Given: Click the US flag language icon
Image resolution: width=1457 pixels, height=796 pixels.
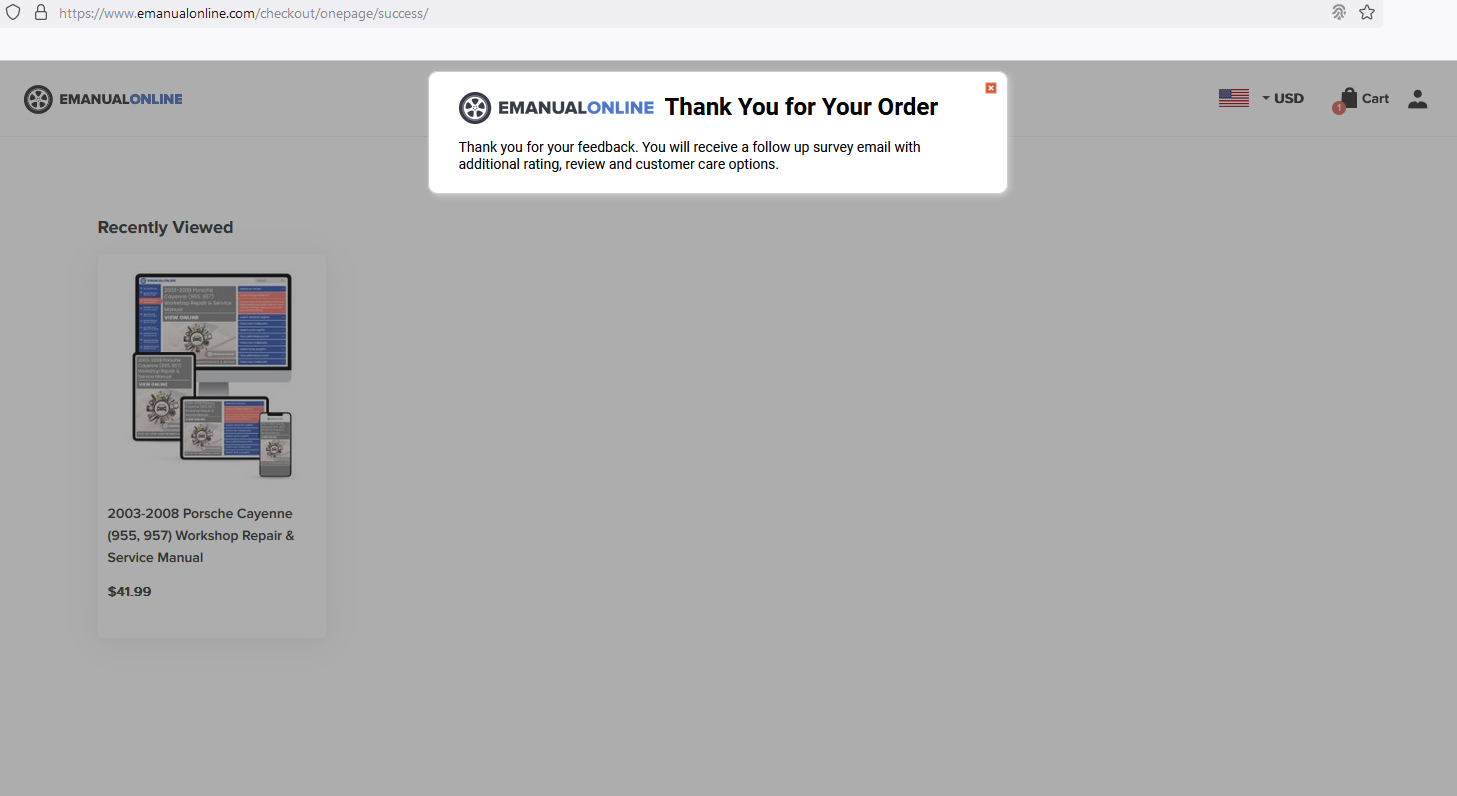Looking at the screenshot, I should (x=1233, y=97).
